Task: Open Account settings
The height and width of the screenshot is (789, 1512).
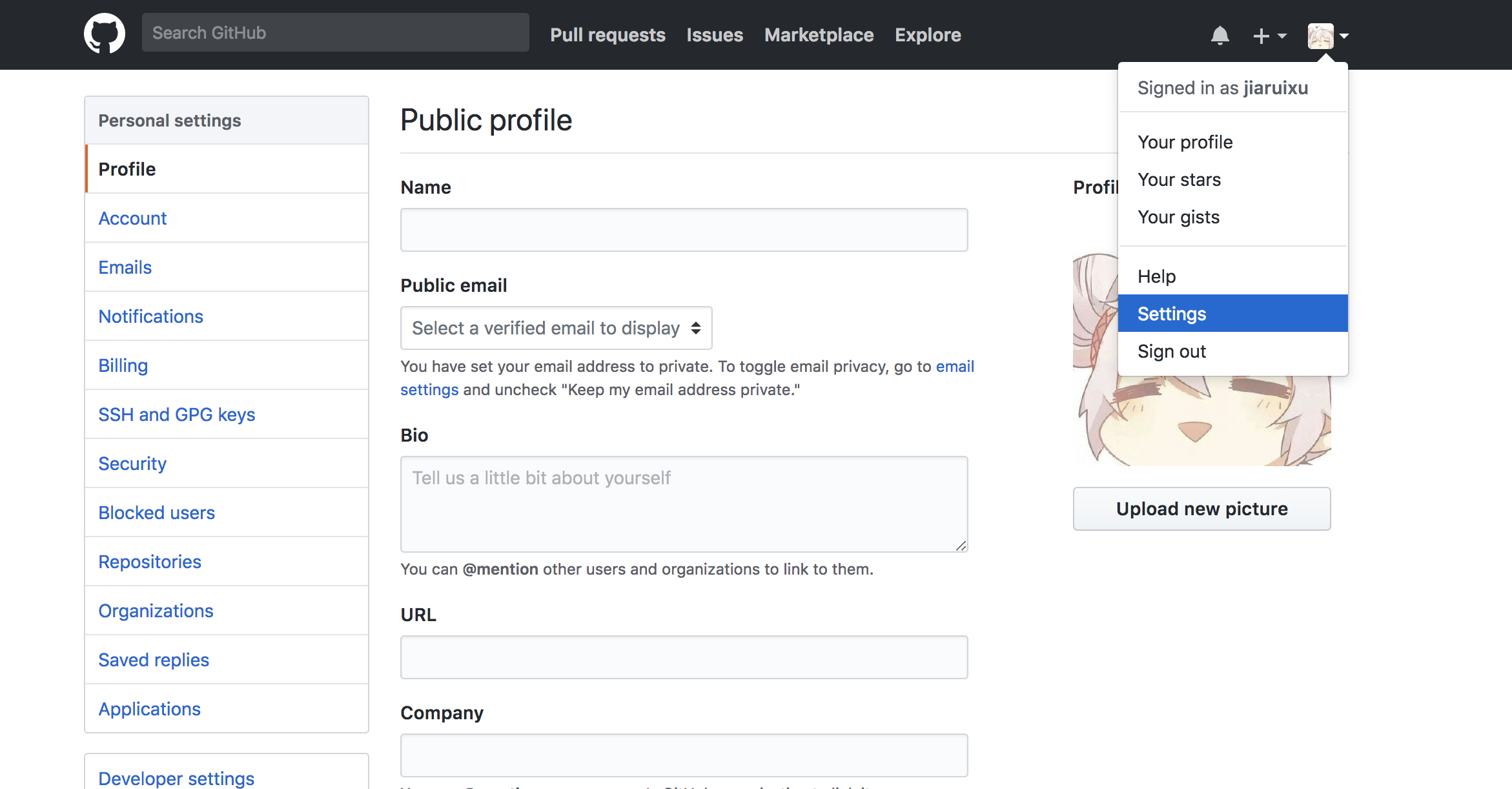Action: pos(227,218)
